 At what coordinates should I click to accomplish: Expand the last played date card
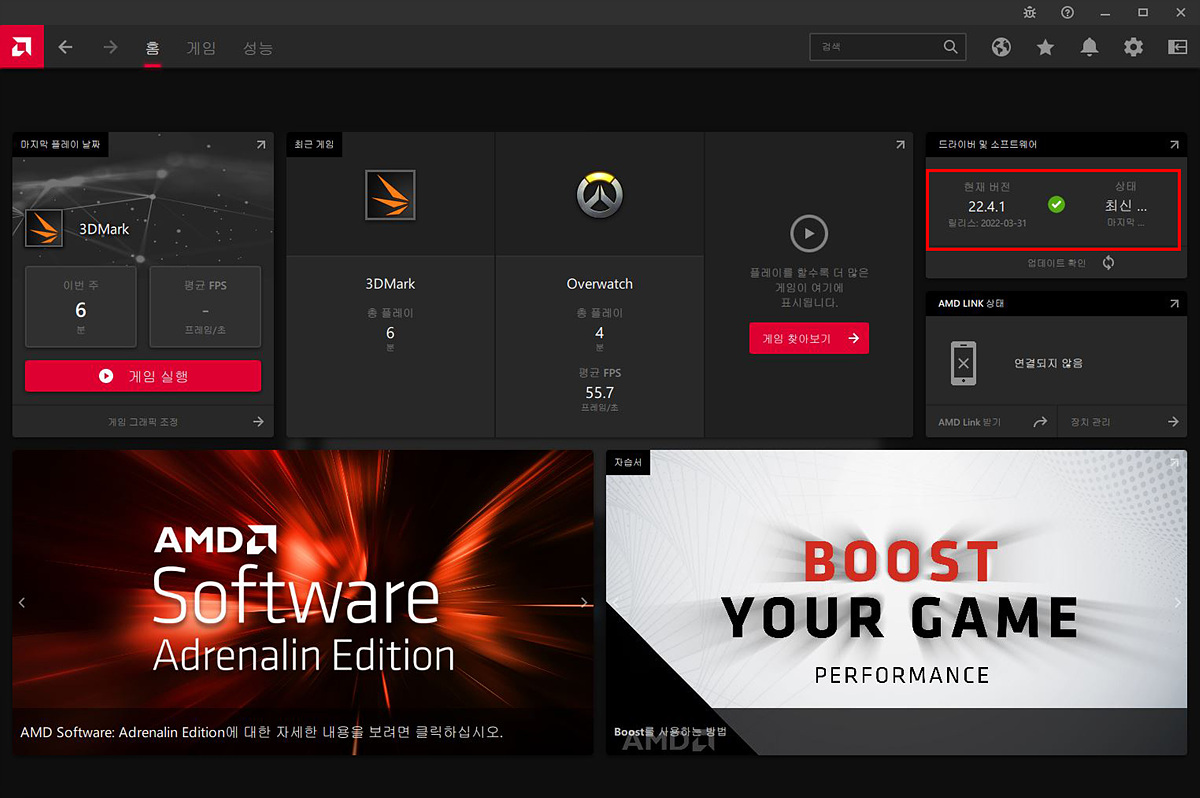pos(261,145)
